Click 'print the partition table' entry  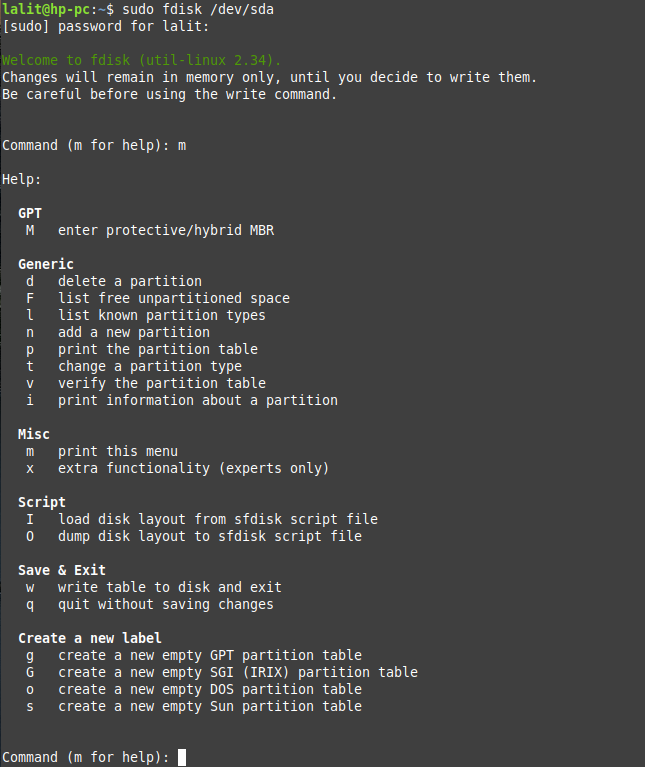157,349
